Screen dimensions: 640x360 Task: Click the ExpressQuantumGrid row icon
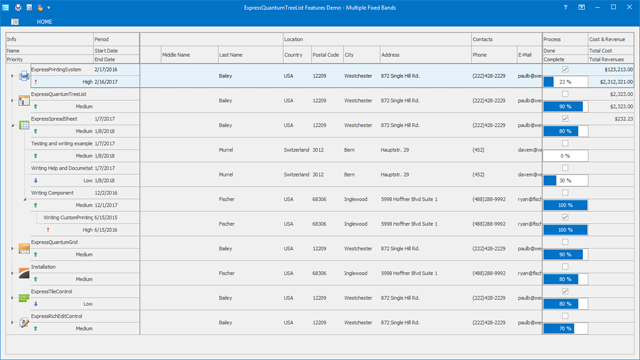point(24,248)
